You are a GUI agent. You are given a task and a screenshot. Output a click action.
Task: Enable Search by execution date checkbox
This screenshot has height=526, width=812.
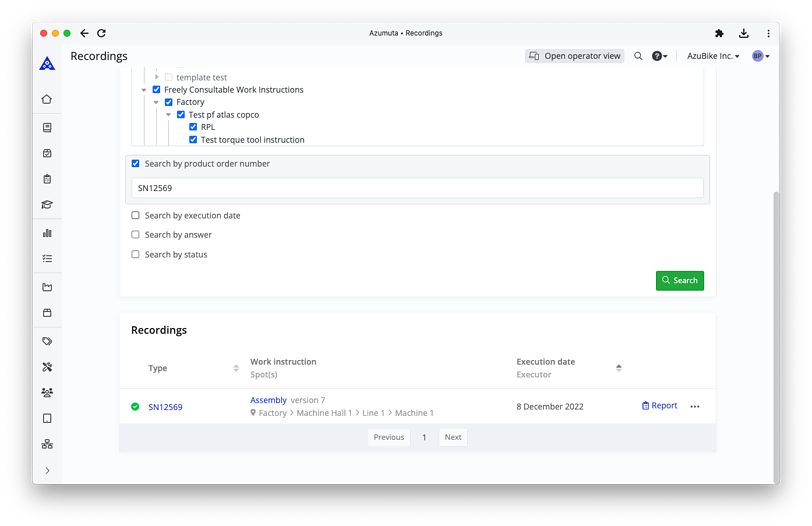[136, 215]
